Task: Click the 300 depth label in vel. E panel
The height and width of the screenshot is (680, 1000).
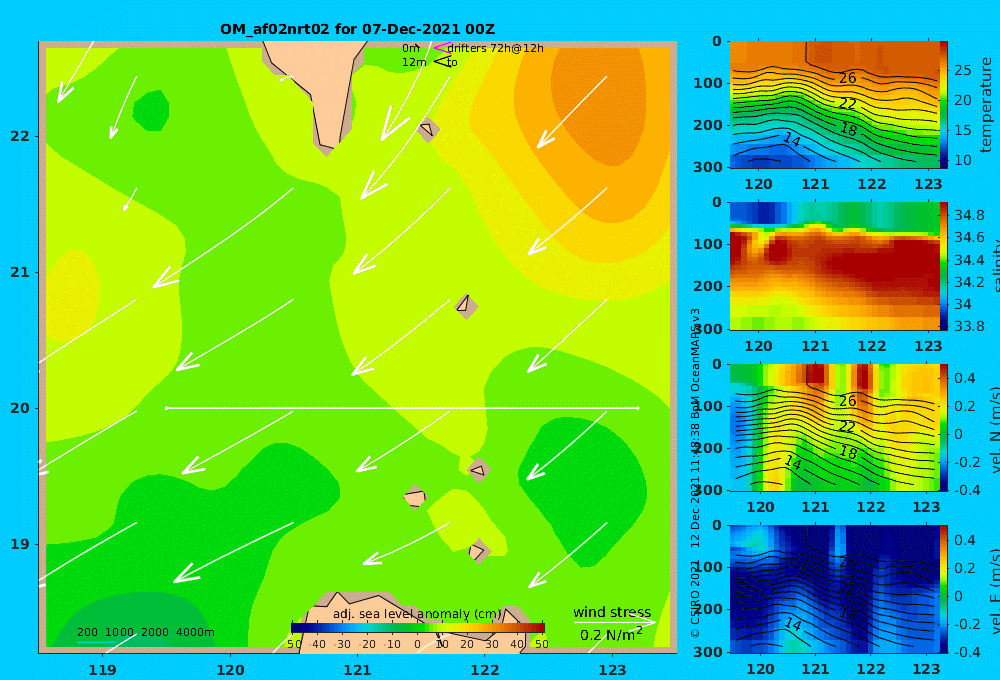Action: (708, 652)
